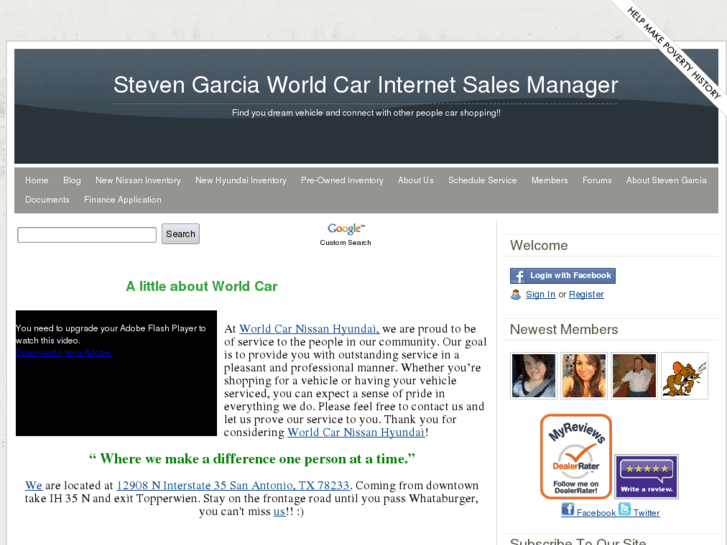727x545 pixels.
Task: Open the member photo of man in white shirt
Action: tap(634, 376)
